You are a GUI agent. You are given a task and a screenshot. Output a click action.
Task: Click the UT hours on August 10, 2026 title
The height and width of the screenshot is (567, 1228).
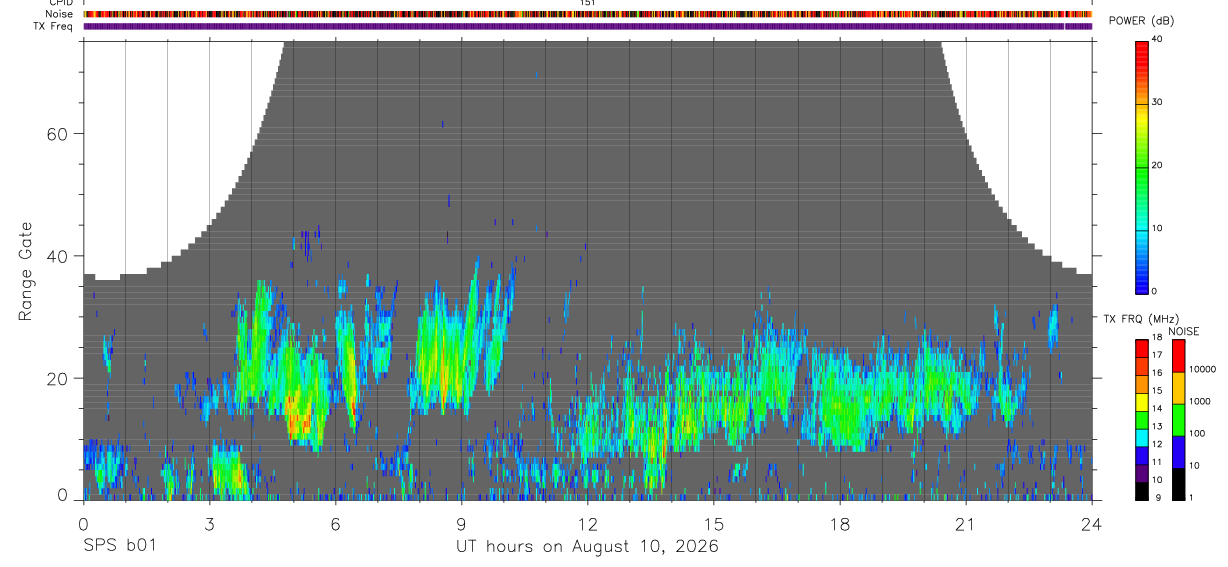tap(587, 547)
